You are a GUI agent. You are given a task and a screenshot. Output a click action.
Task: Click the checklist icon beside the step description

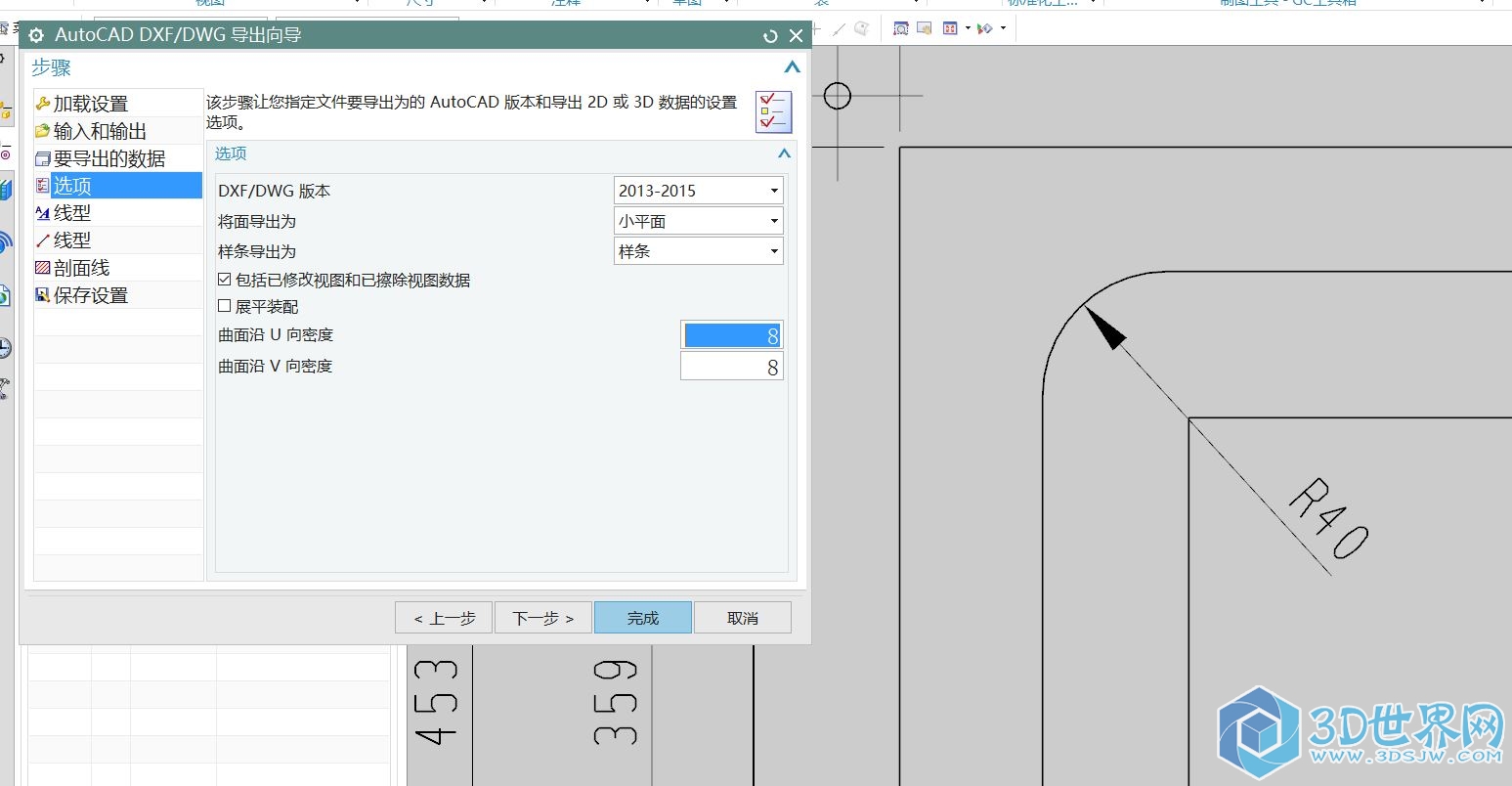[773, 112]
